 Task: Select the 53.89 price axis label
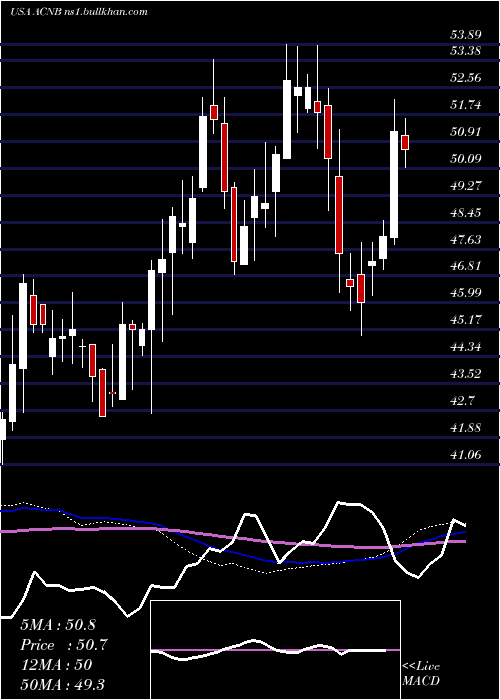[x=465, y=36]
